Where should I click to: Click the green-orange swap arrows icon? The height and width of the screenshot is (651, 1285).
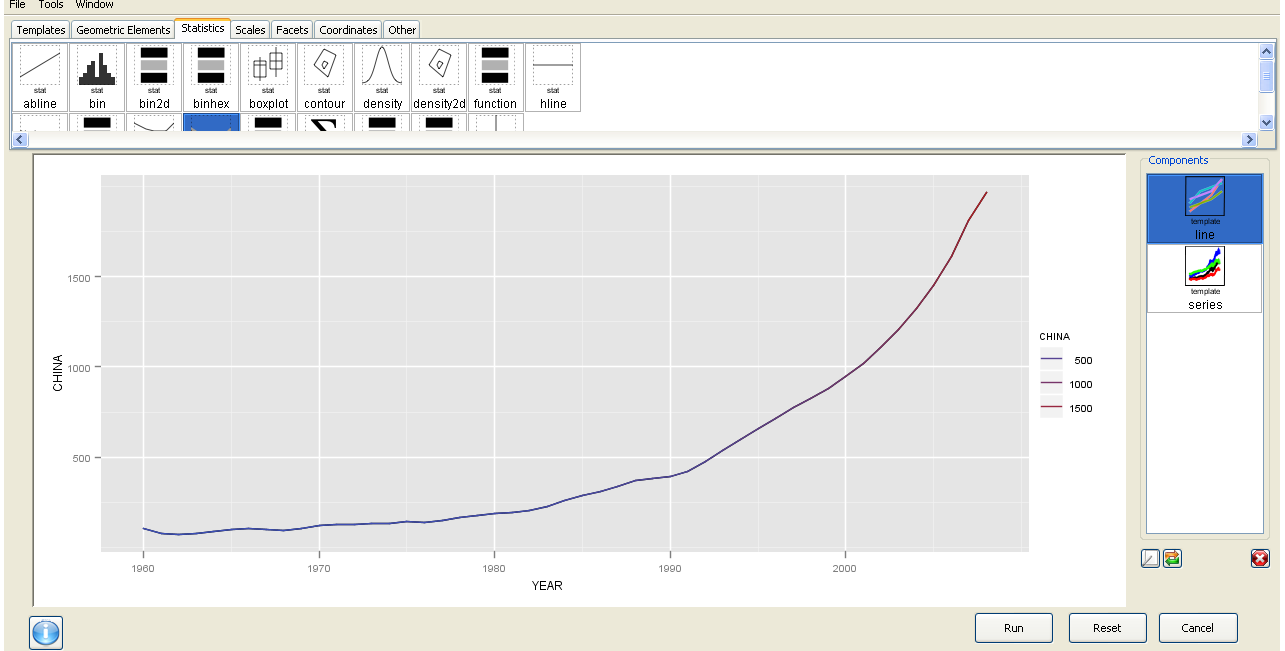pos(1172,558)
